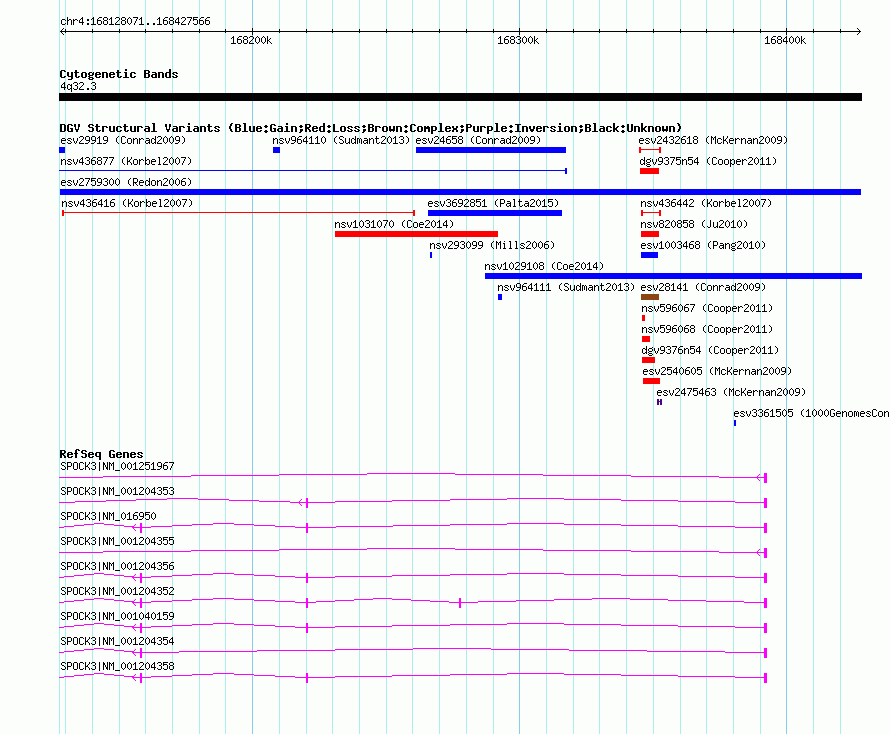Open the esv24658 (Conrad2009) blue gain bar
The image size is (890, 734).
[x=490, y=150]
